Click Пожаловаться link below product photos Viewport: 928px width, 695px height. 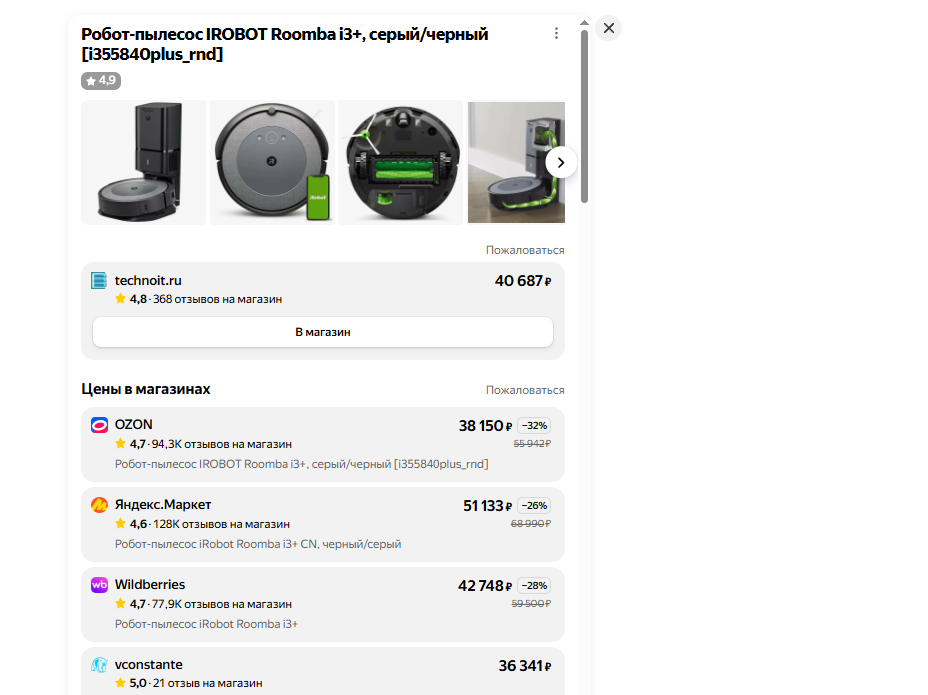(x=525, y=250)
